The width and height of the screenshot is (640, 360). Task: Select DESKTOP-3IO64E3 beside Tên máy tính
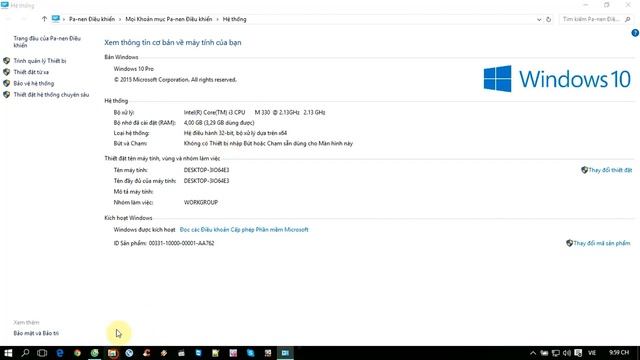click(206, 170)
